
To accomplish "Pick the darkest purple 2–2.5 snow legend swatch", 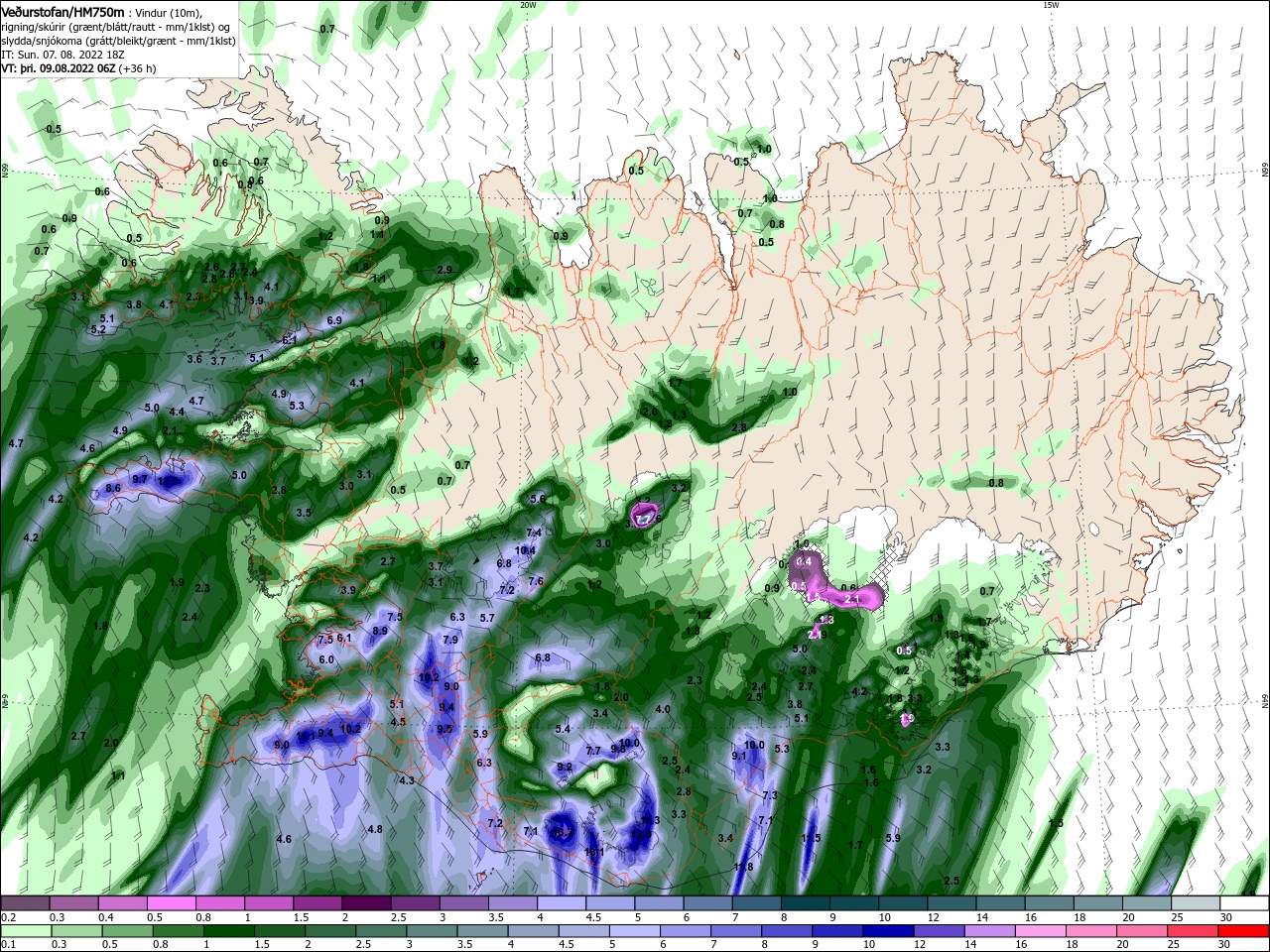I will pos(366,903).
